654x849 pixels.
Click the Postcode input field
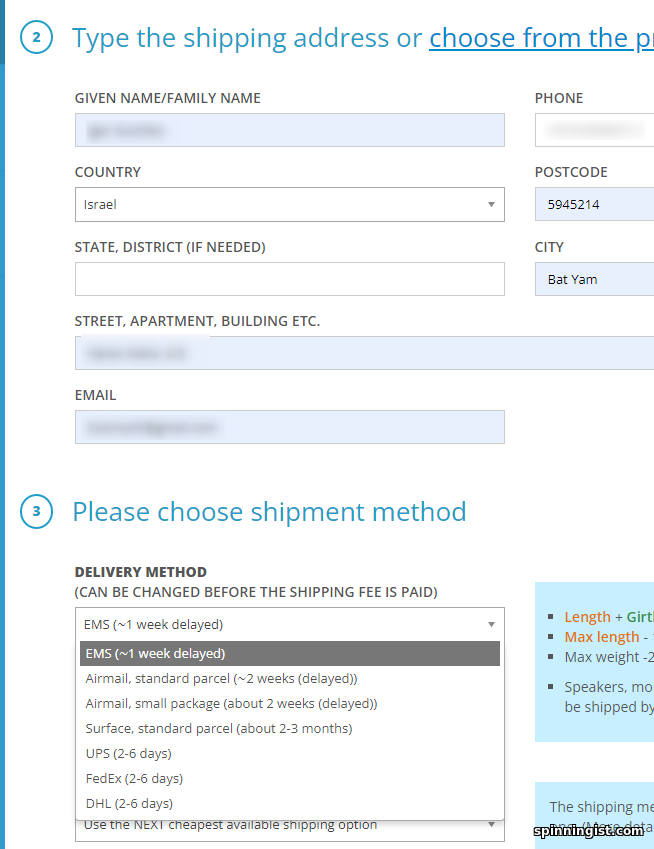tap(594, 204)
